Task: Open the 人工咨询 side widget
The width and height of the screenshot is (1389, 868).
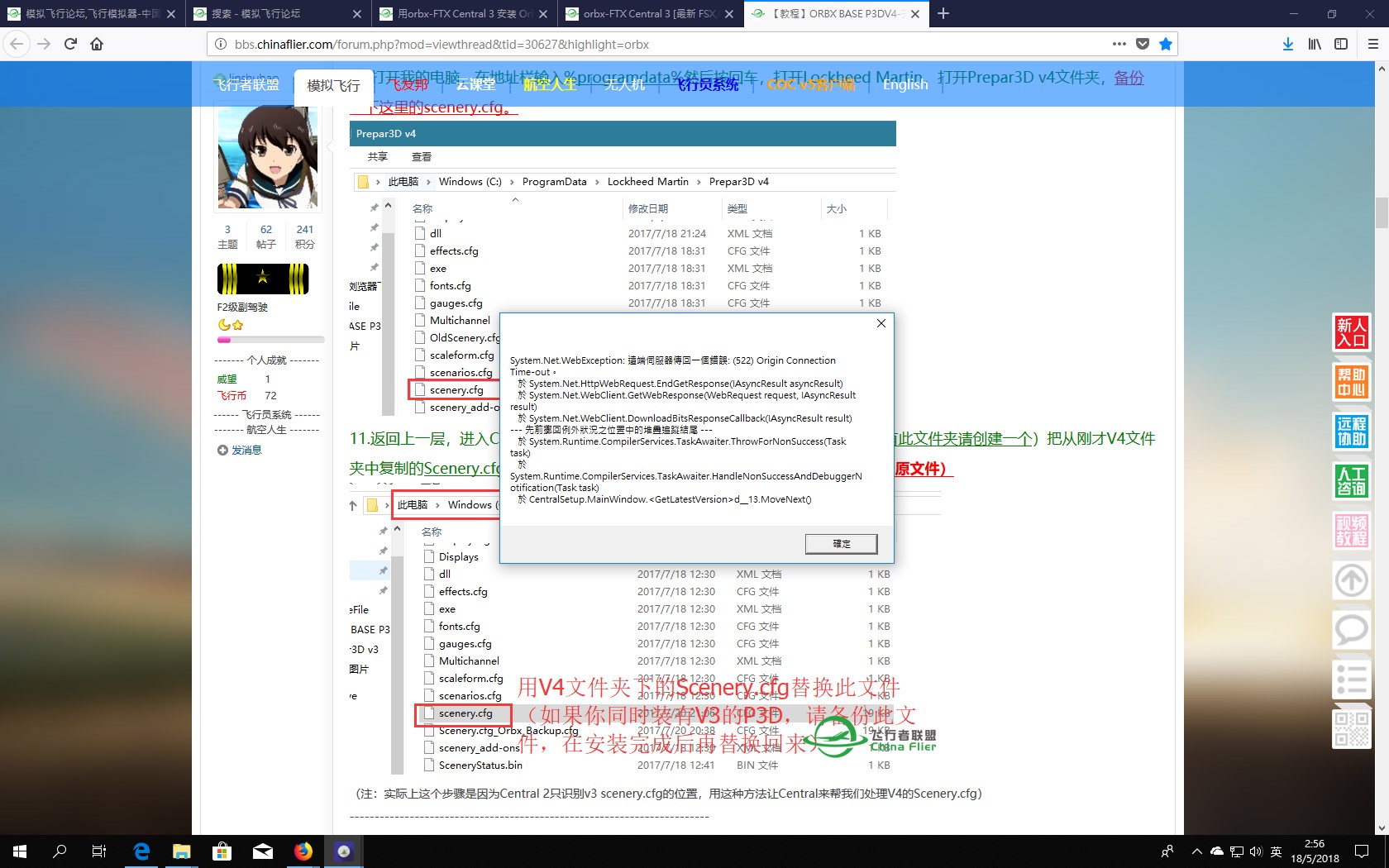Action: click(x=1352, y=481)
